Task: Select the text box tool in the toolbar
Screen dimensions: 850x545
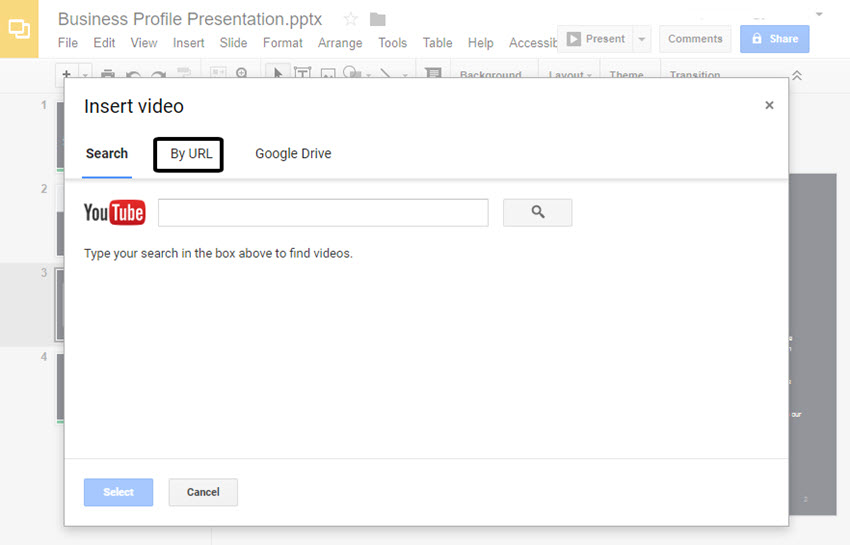Action: 302,73
